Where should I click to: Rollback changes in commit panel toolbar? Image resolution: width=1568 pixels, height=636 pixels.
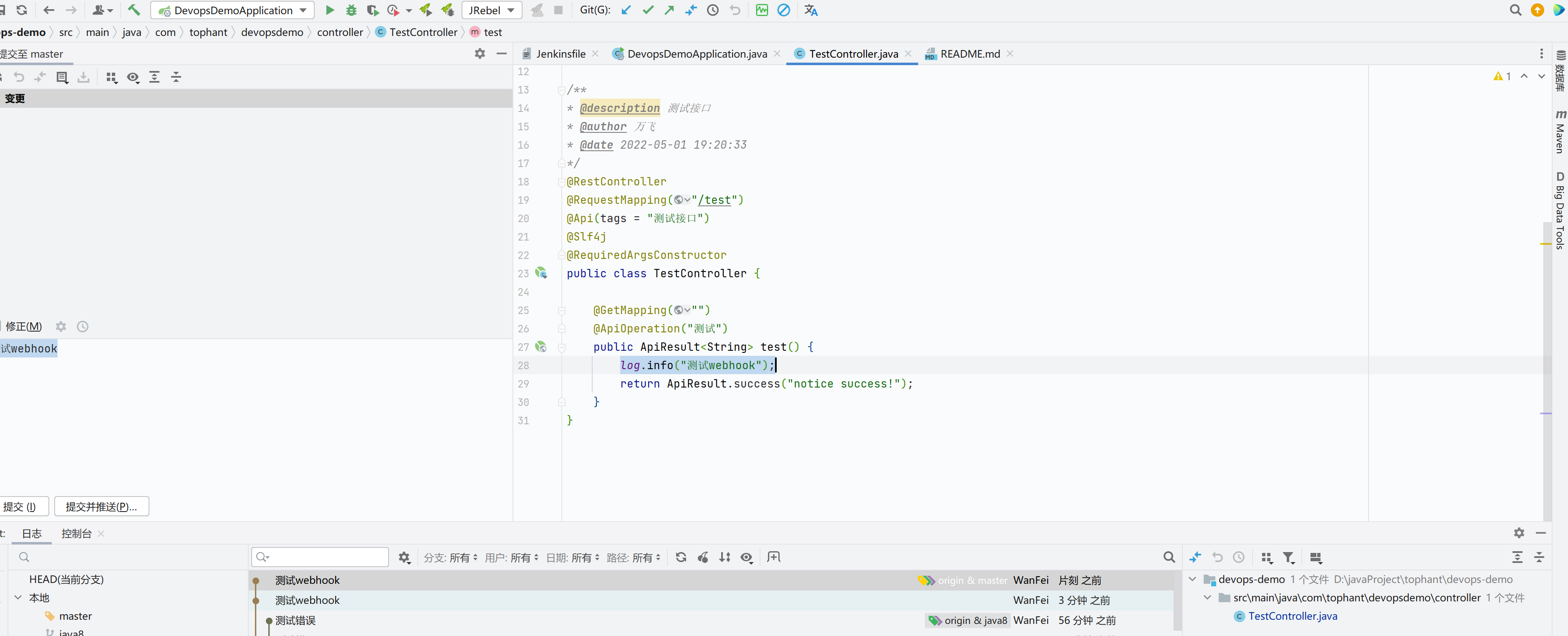tap(19, 77)
